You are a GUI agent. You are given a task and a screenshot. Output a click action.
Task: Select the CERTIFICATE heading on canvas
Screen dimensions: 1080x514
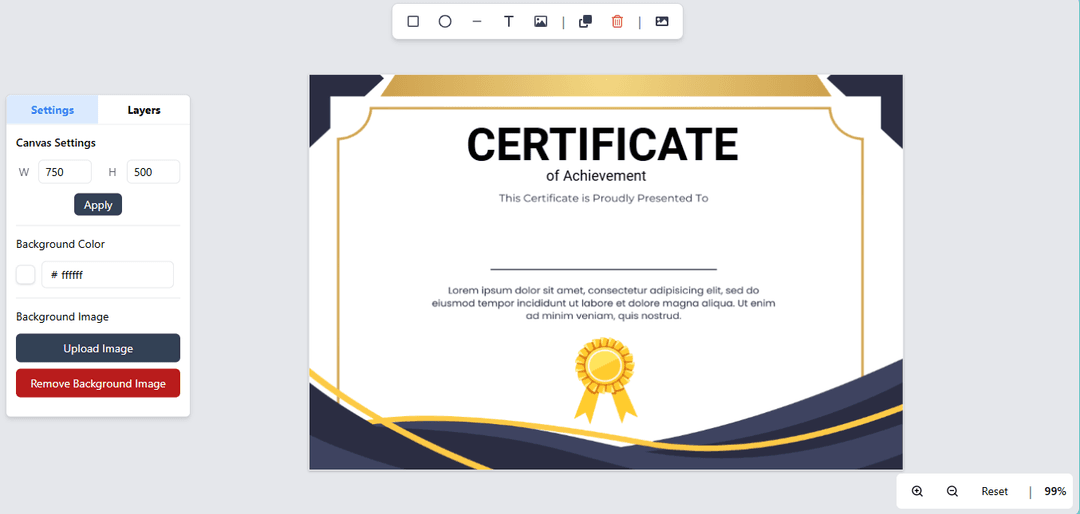click(x=603, y=145)
